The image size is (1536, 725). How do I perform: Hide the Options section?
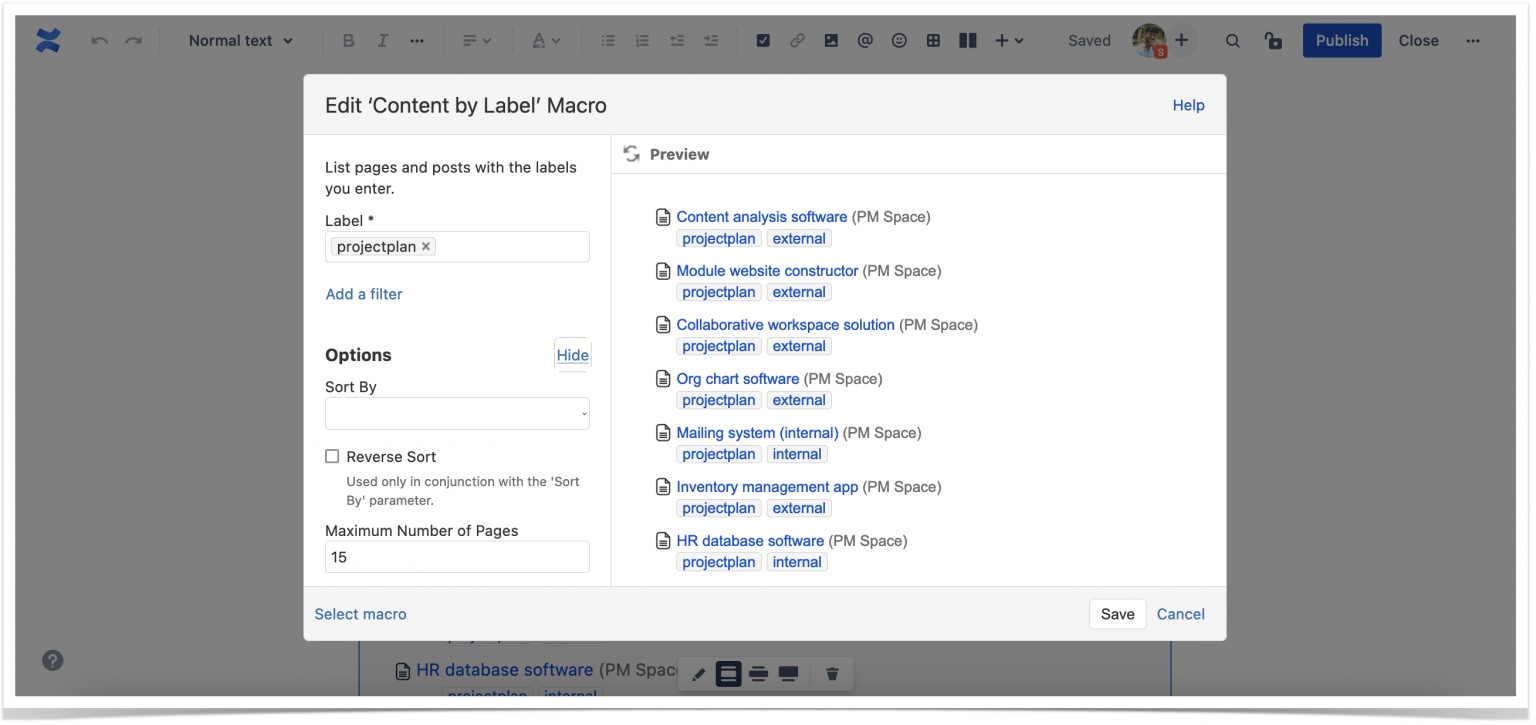[572, 355]
